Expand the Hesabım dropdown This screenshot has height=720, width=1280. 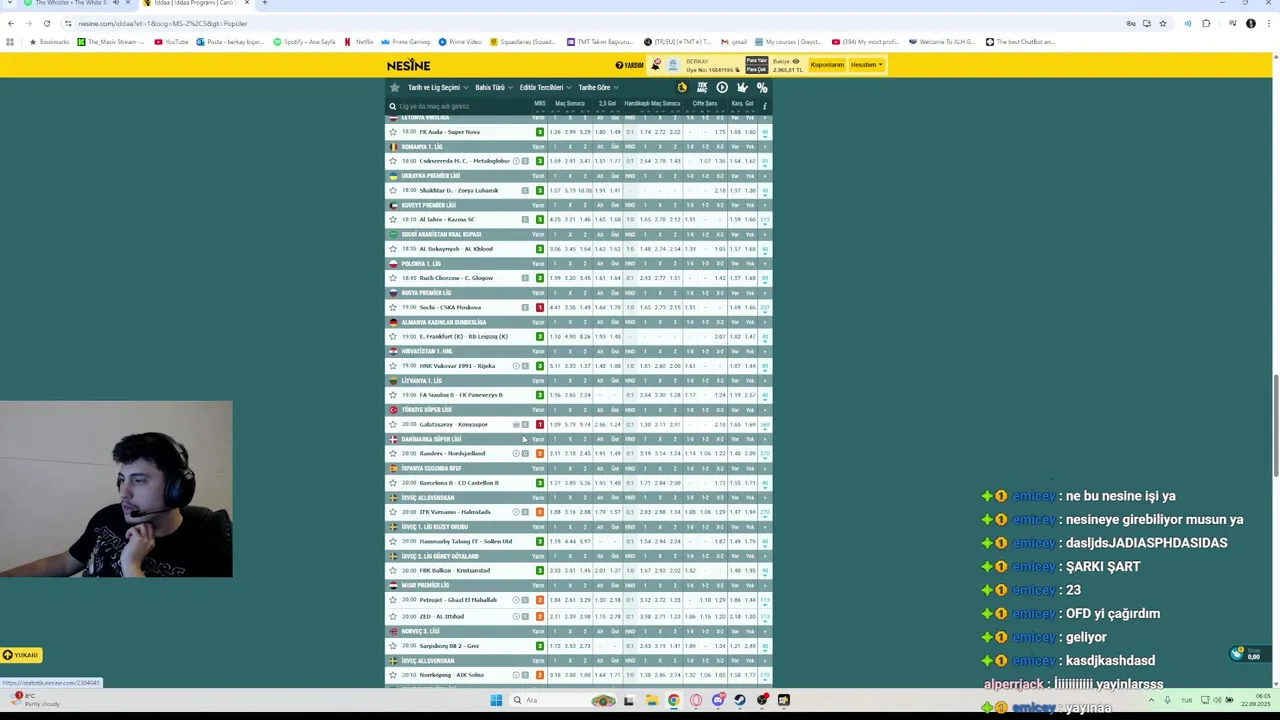click(x=866, y=65)
